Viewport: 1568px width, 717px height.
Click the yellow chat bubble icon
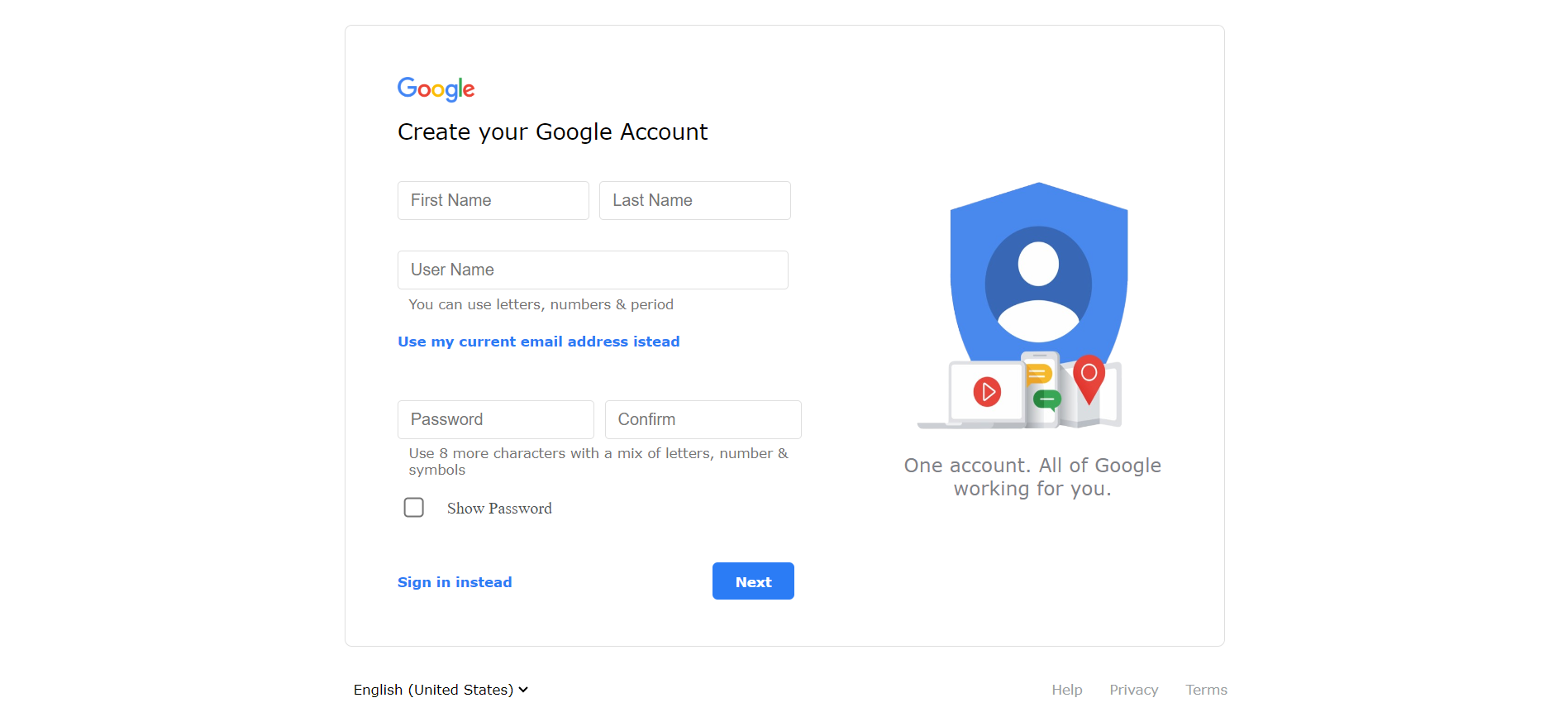[x=1039, y=375]
